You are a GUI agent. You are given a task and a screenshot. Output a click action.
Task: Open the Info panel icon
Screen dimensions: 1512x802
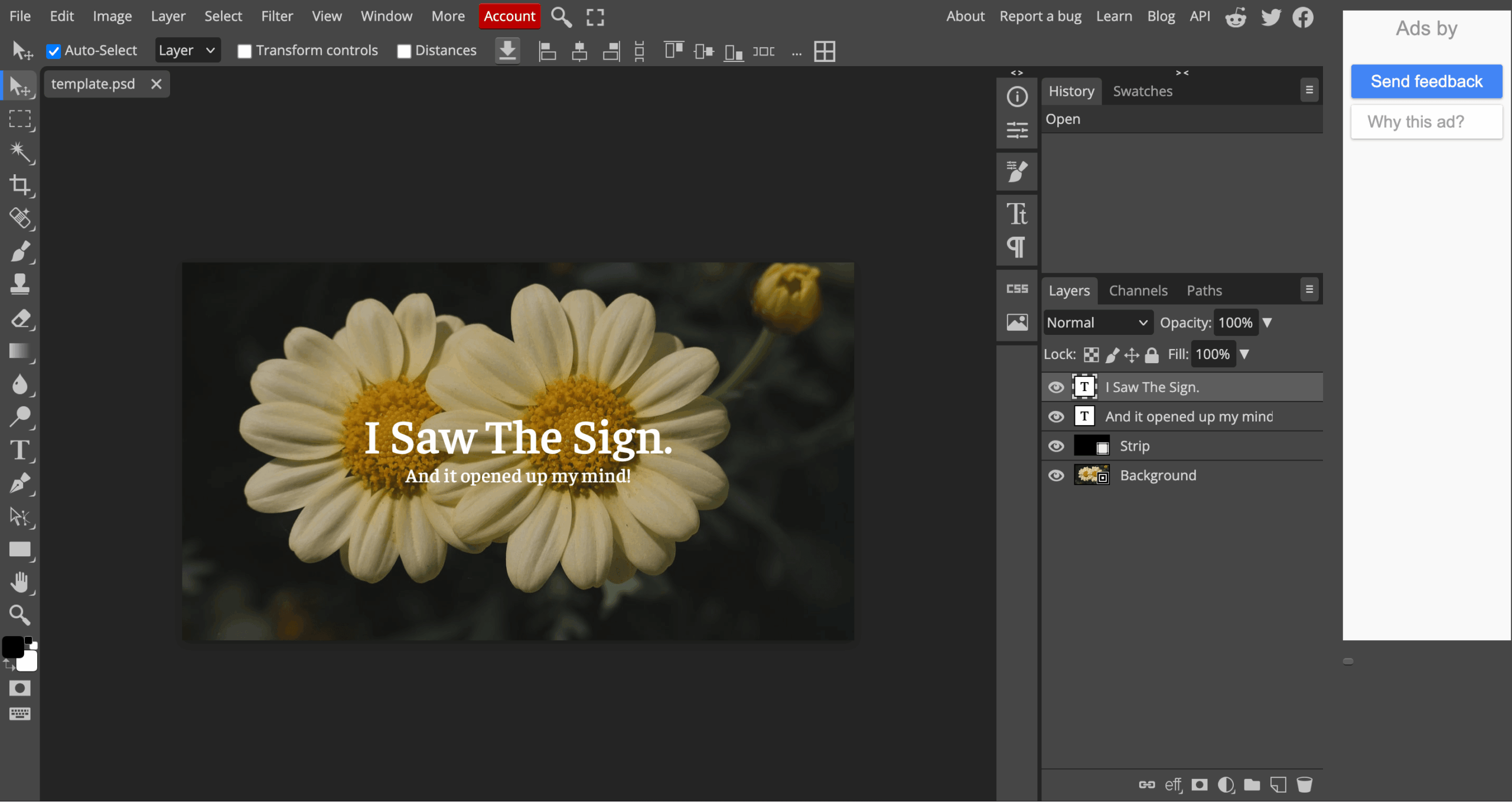click(1017, 96)
